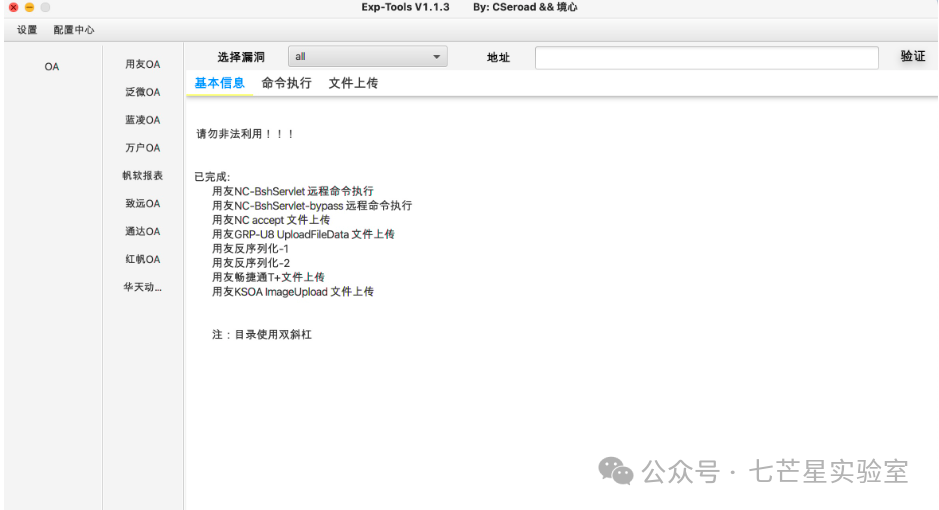Open the 设置 menu
939x510 pixels.
point(27,30)
